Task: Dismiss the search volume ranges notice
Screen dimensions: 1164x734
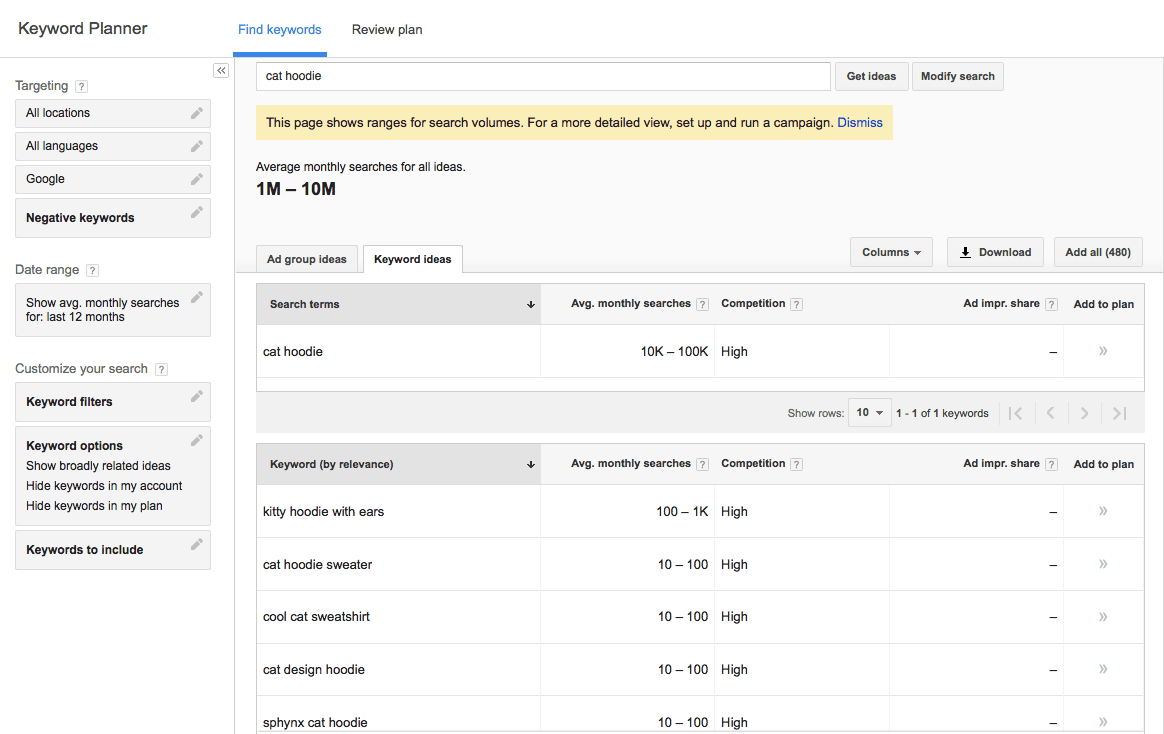Action: pyautogui.click(x=860, y=122)
